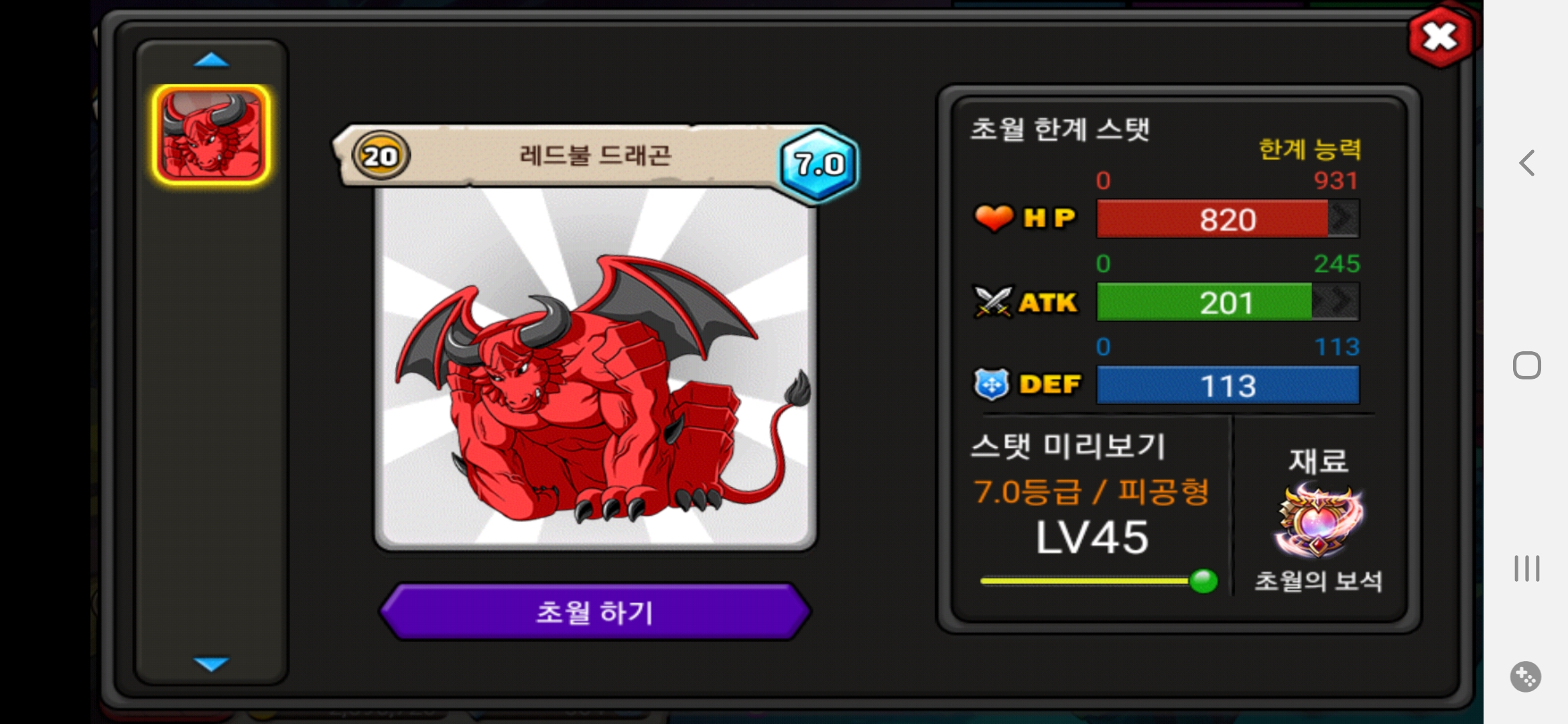The height and width of the screenshot is (724, 1568).
Task: Click the large red dragon portrait
Action: point(595,369)
